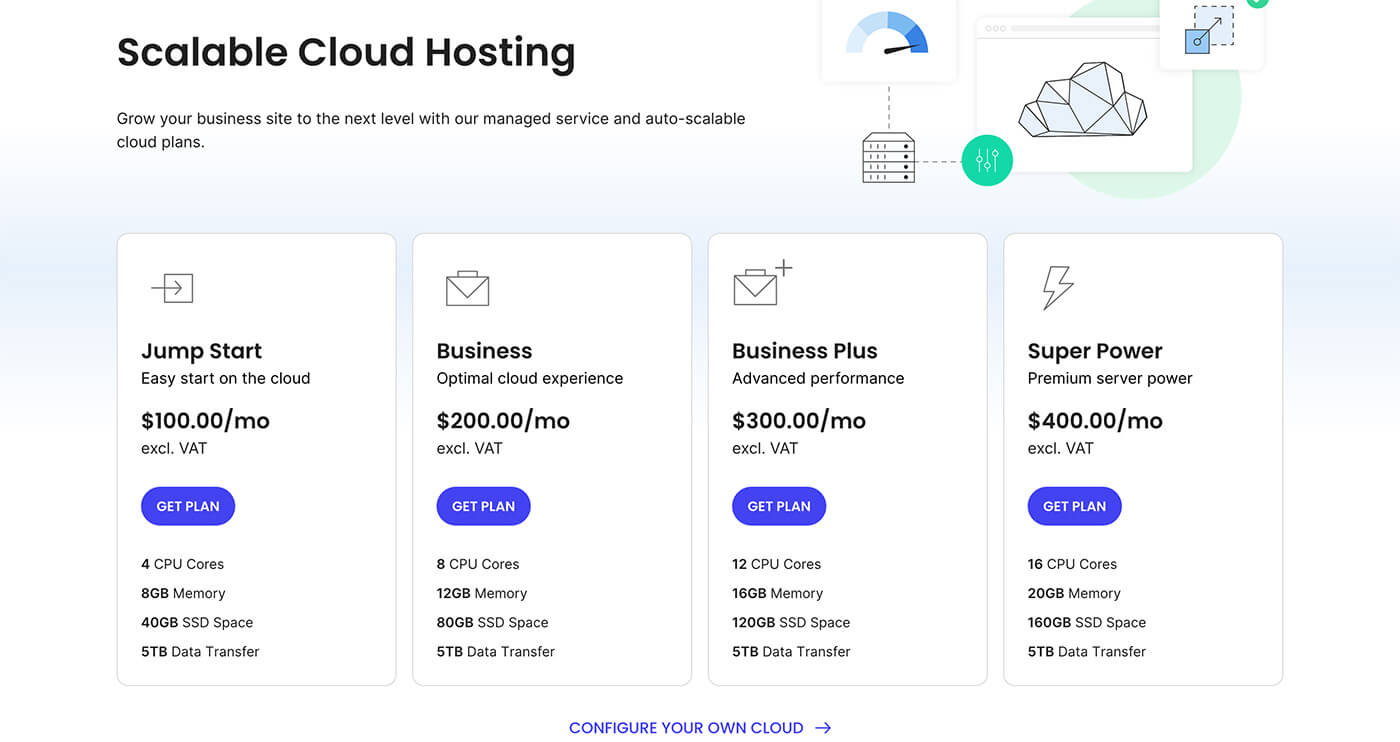The height and width of the screenshot is (742, 1400).
Task: Get the Business plan
Action: [x=483, y=506]
